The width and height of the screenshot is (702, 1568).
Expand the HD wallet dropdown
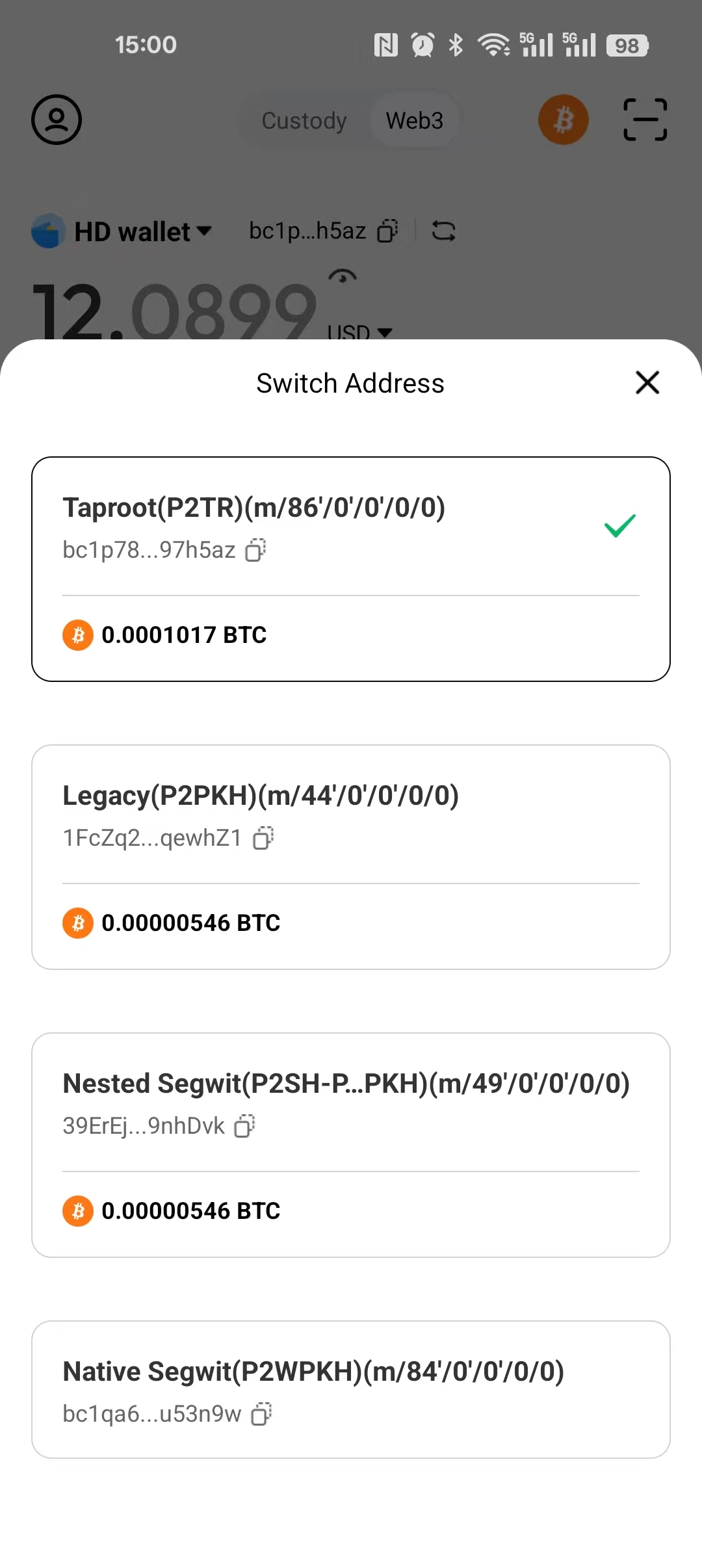coord(143,231)
